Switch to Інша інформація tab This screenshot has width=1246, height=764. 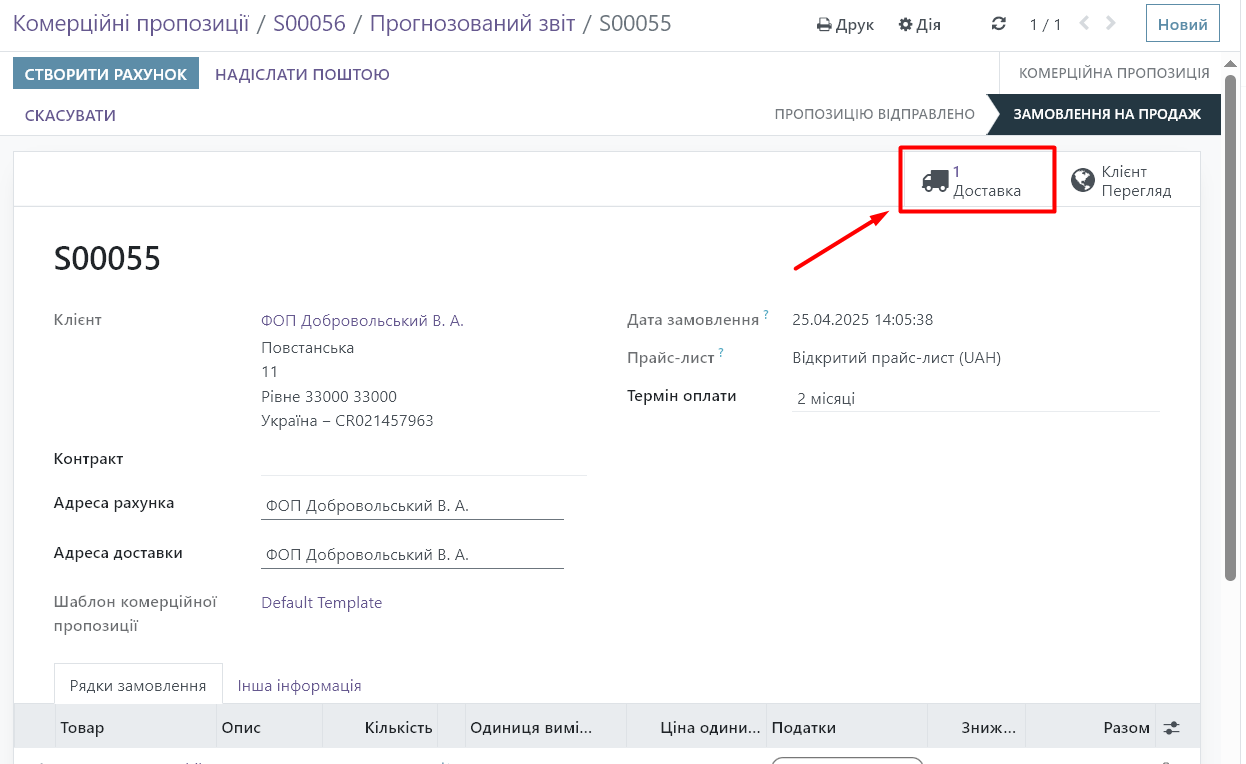(x=299, y=686)
